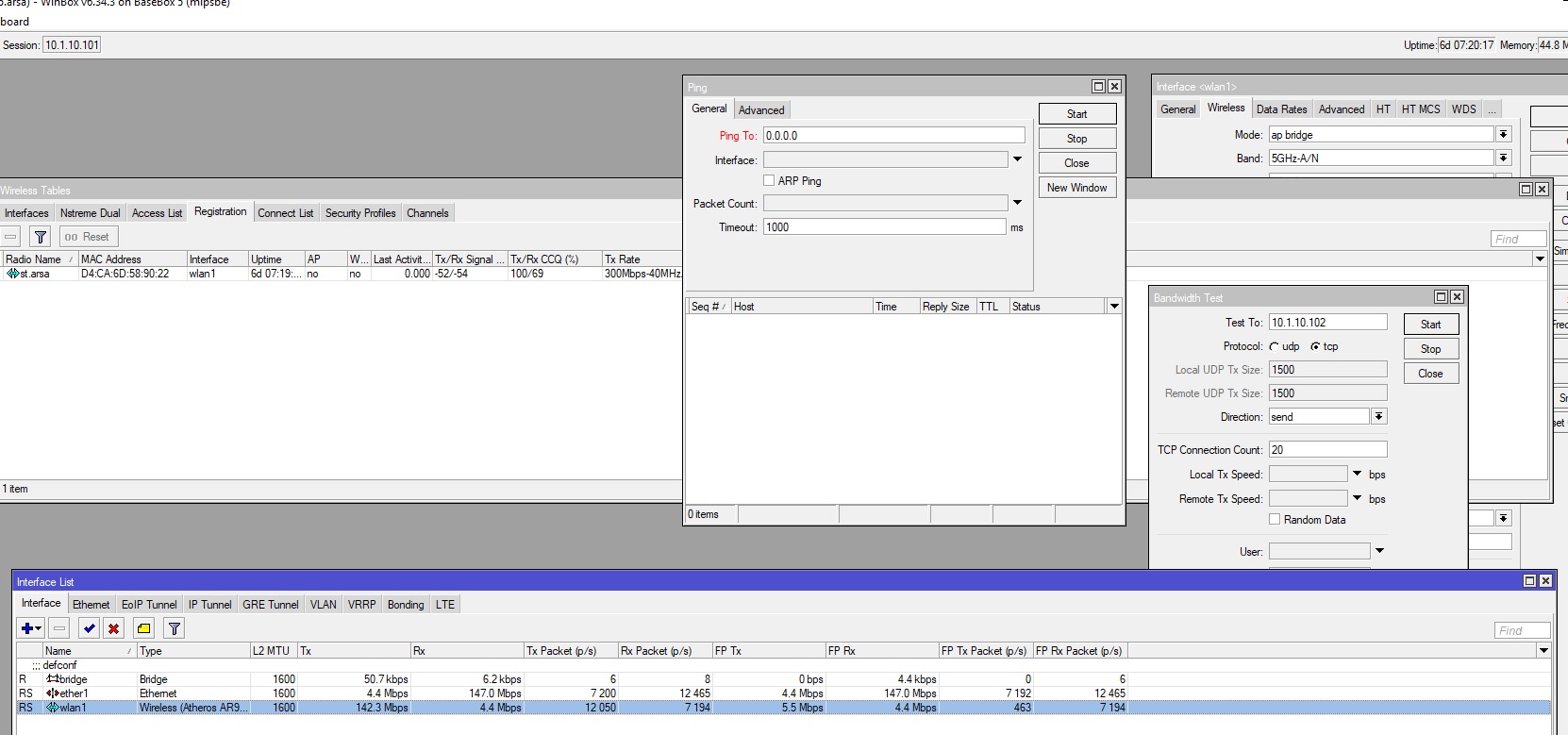Expand the Packet Count field arrow
The height and width of the screenshot is (735, 1568).
coord(1017,203)
